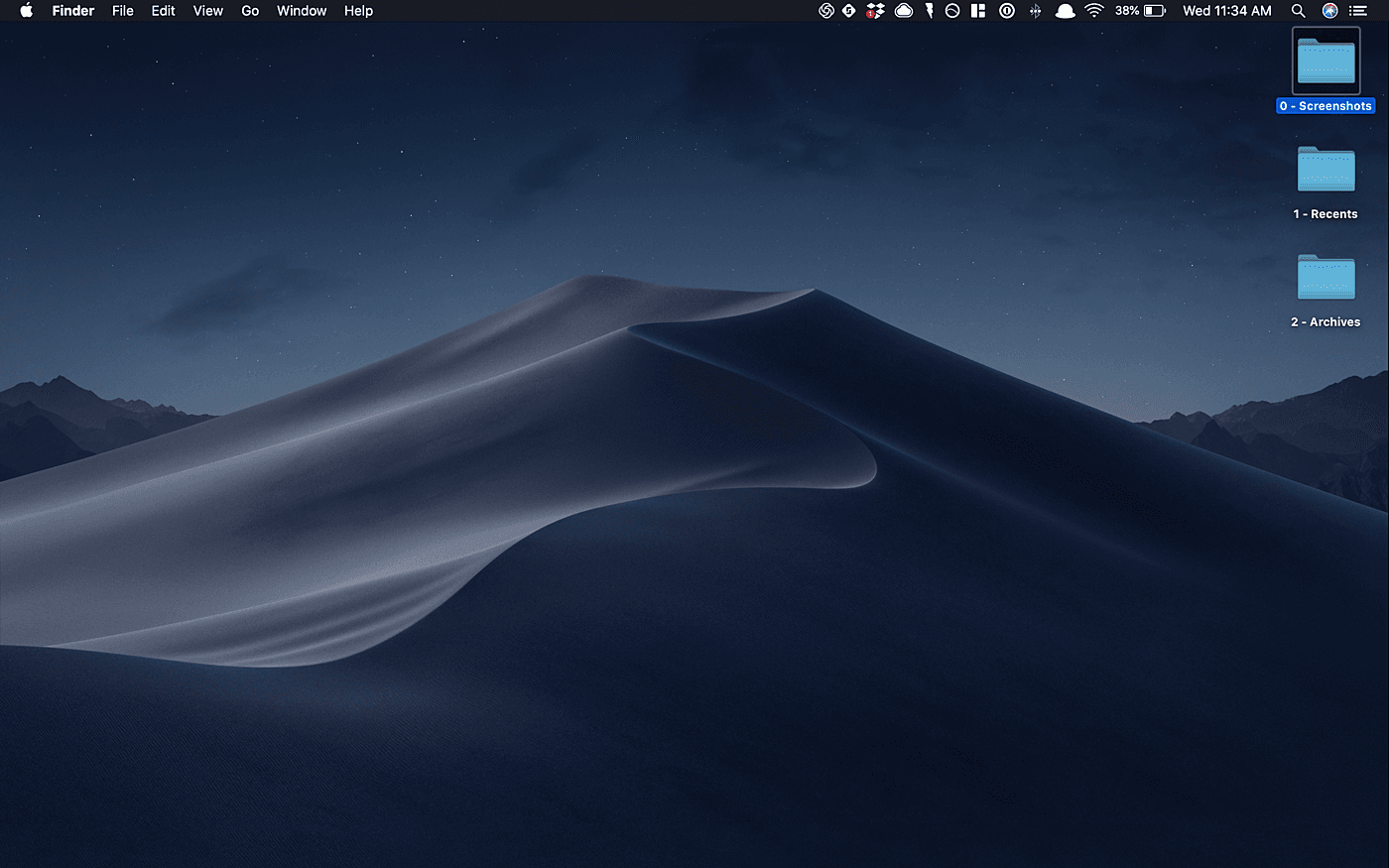The width and height of the screenshot is (1389, 868).
Task: Open the Wi-Fi status menu
Action: click(x=1094, y=11)
